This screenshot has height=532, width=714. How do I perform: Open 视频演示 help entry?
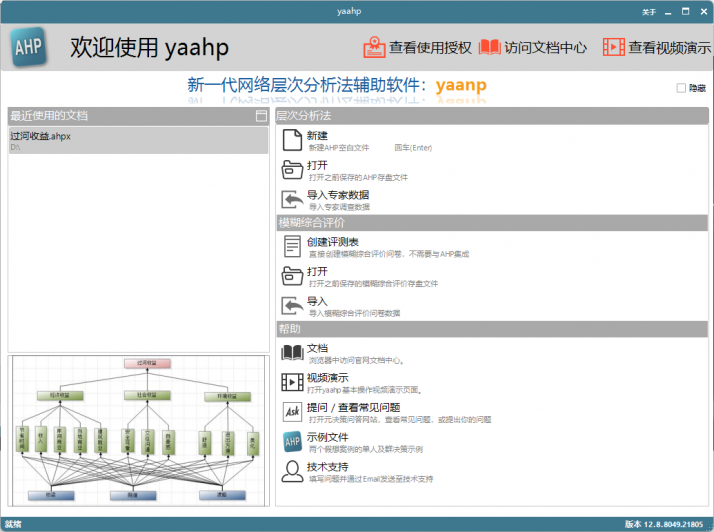point(327,378)
